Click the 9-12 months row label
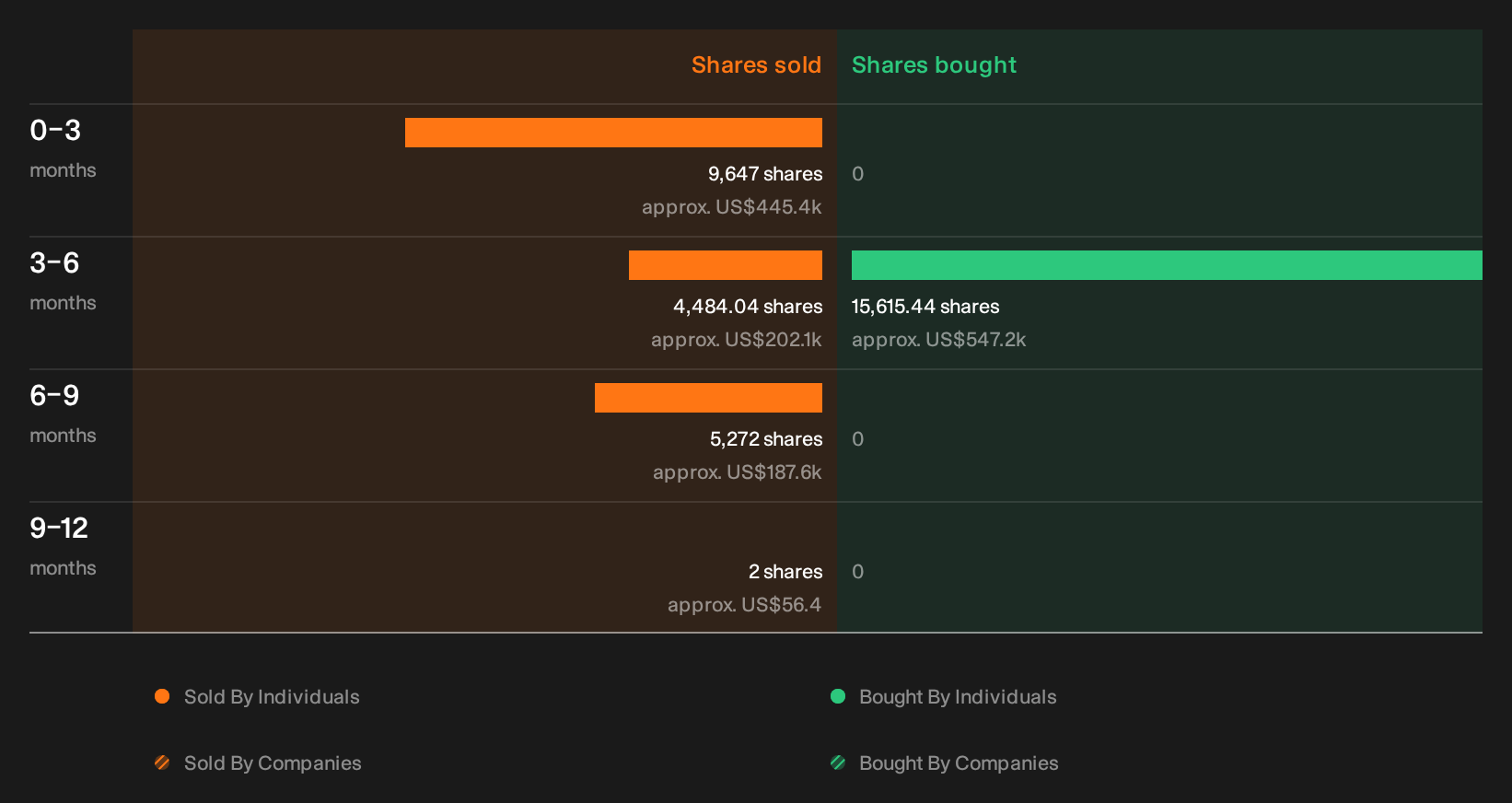This screenshot has width=1512, height=803. pos(63,547)
